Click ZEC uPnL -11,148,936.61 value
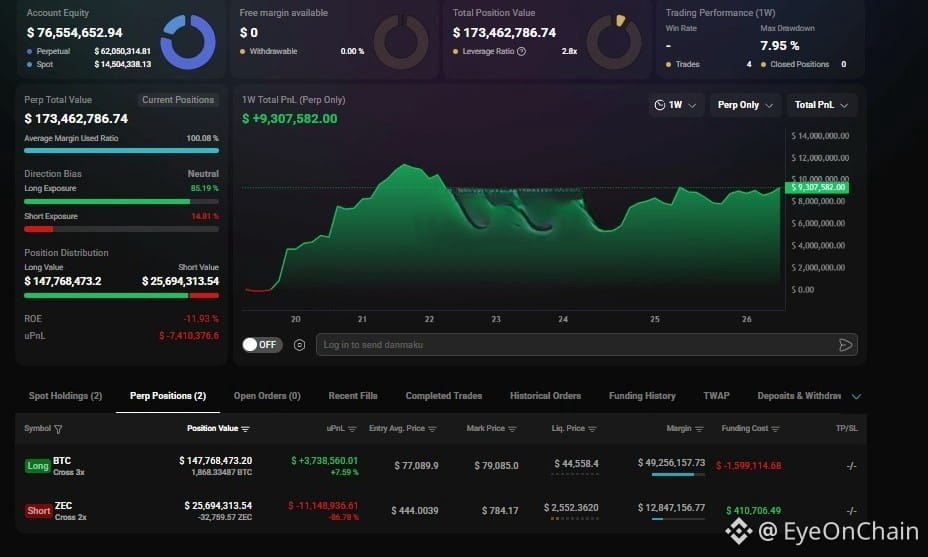The height and width of the screenshot is (557, 928). tap(323, 506)
